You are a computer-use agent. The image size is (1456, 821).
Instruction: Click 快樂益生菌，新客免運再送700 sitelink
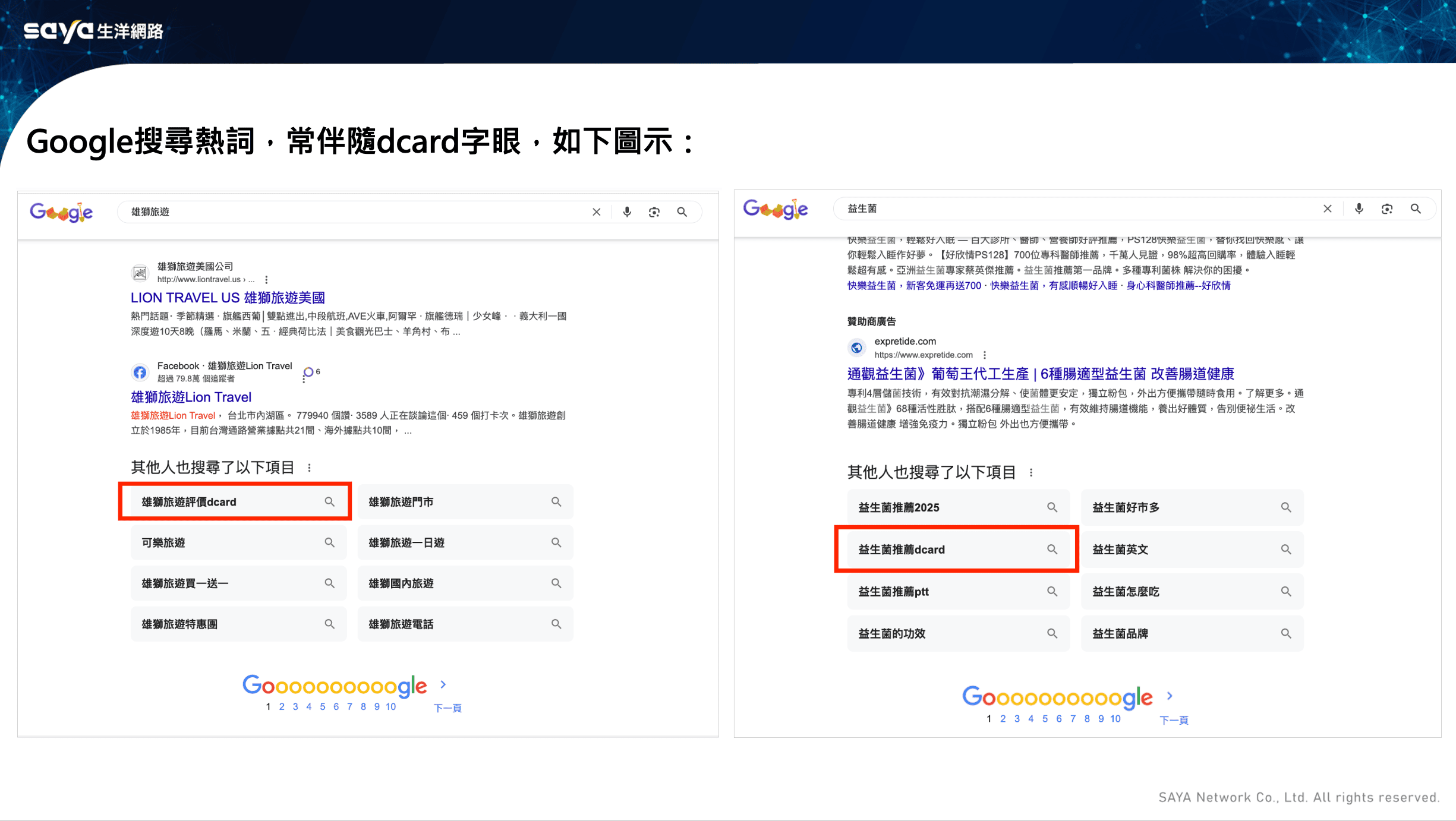(914, 286)
